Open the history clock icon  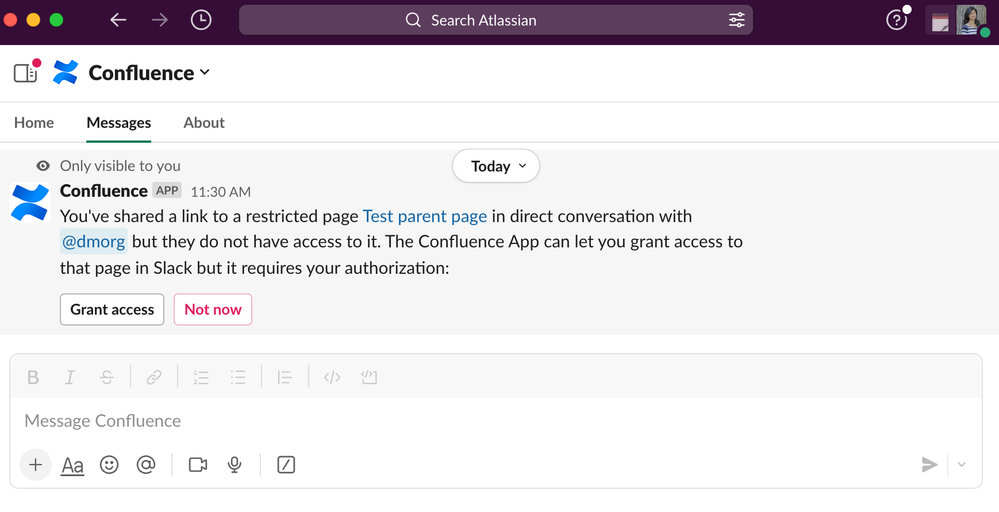point(201,20)
